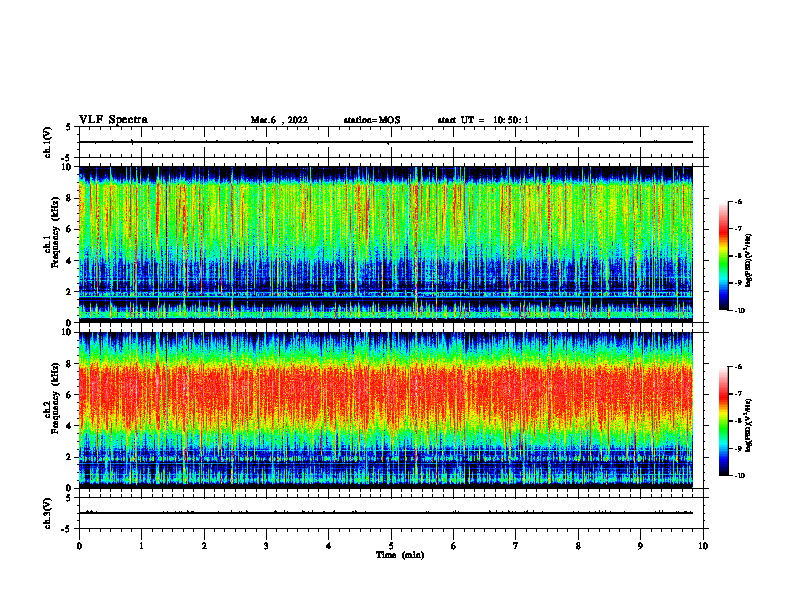The width and height of the screenshot is (792, 612).
Task: Click the time-axis tick label "1"
Action: pos(142,546)
